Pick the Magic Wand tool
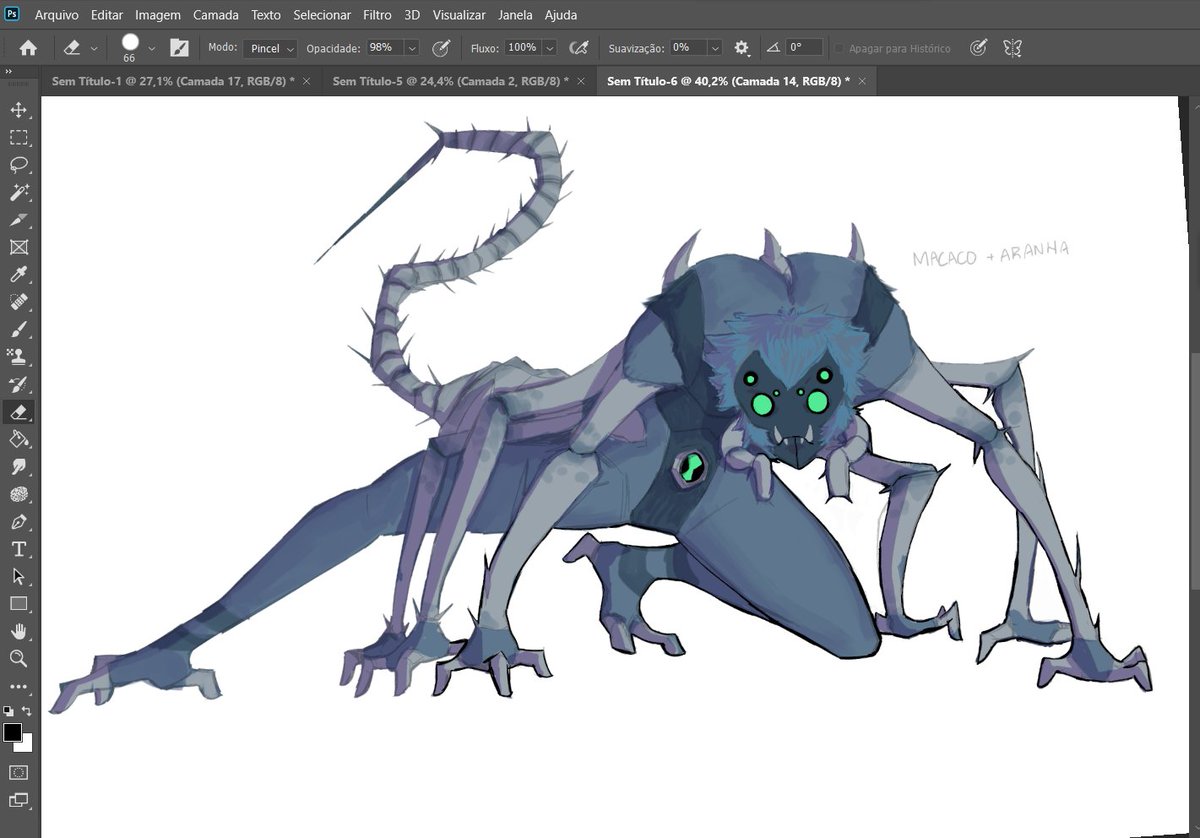1200x838 pixels. pyautogui.click(x=18, y=192)
